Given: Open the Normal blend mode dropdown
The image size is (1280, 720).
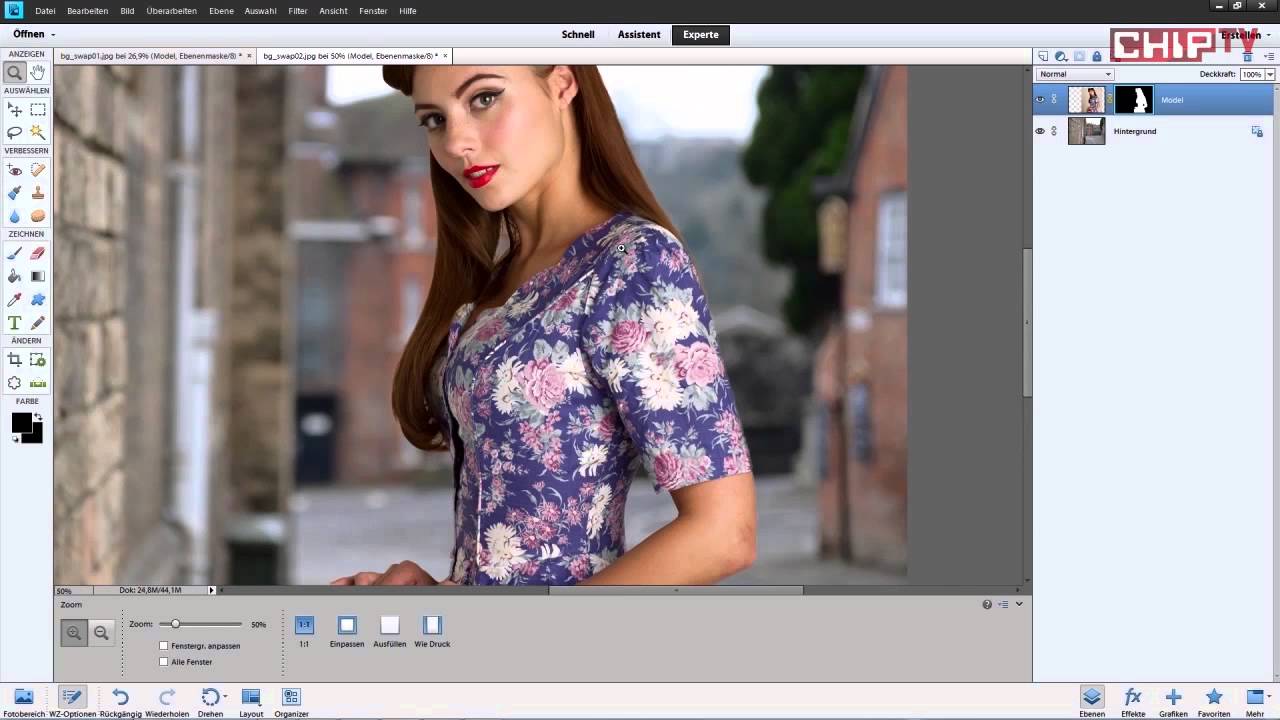Looking at the screenshot, I should pyautogui.click(x=1075, y=74).
